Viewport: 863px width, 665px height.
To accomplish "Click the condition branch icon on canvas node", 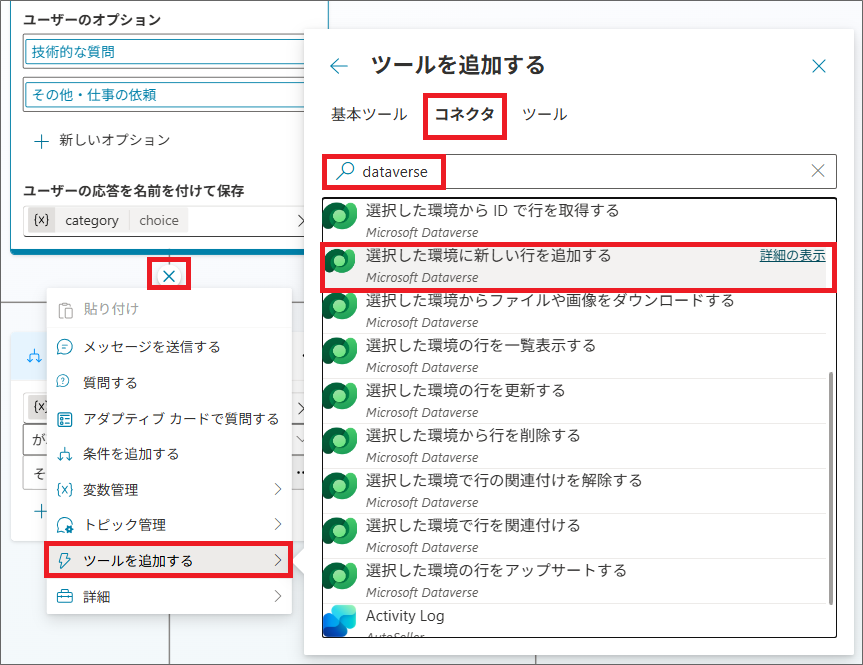I will (x=34, y=356).
